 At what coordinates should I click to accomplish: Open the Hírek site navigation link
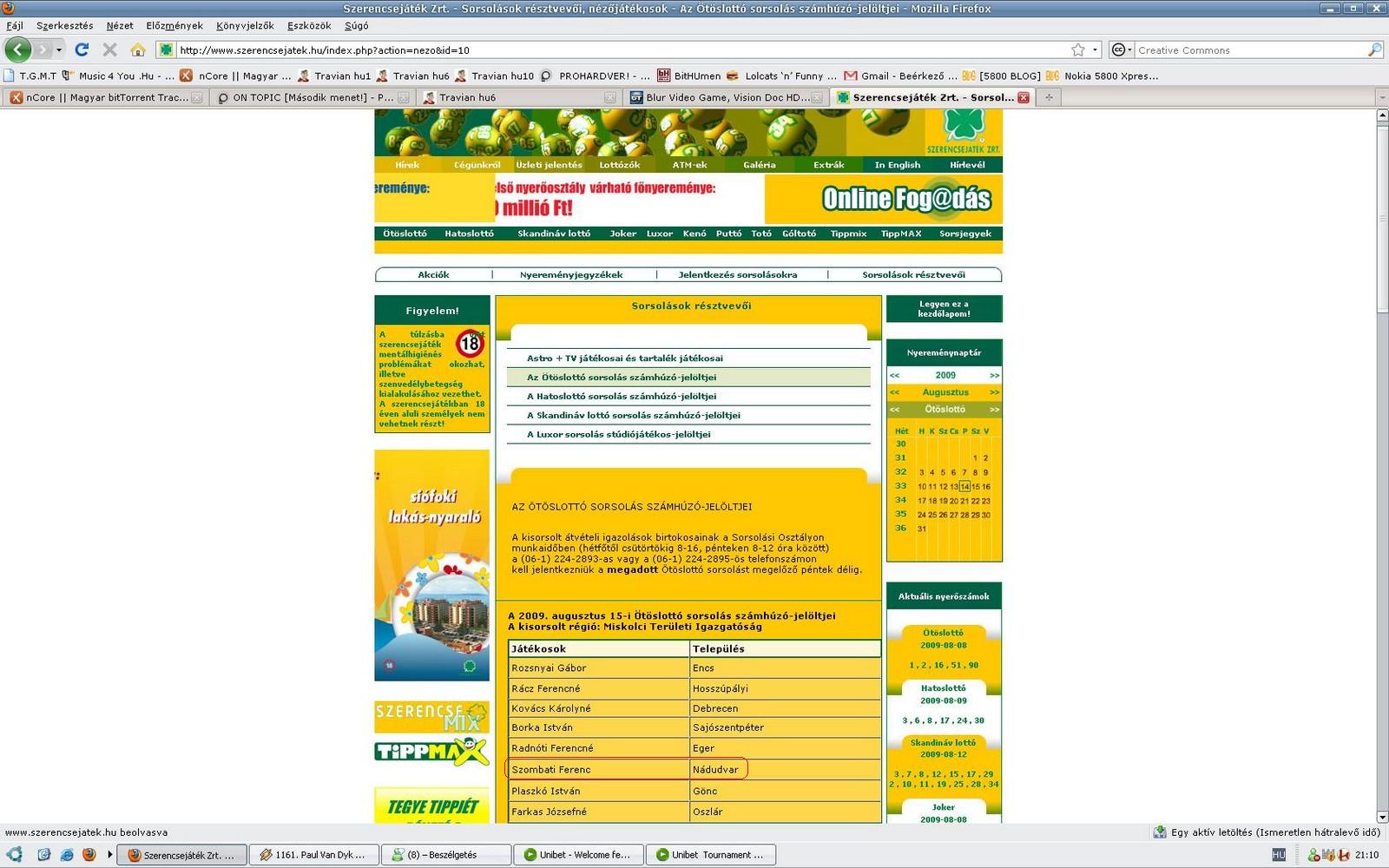pyautogui.click(x=407, y=164)
